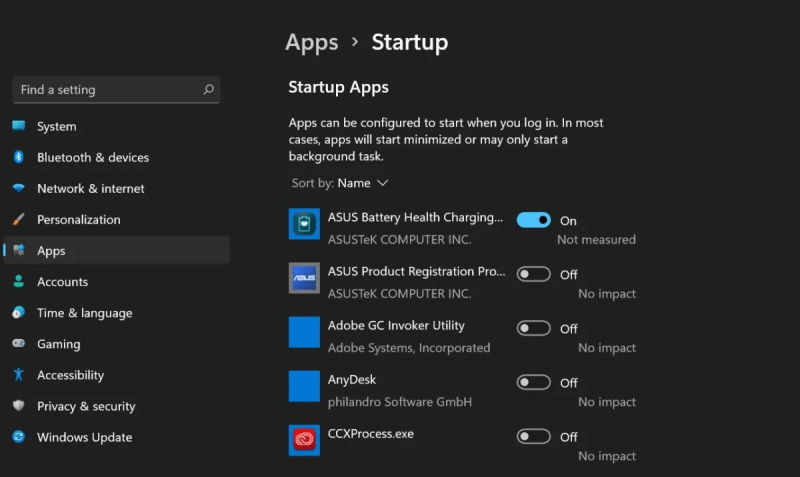800x477 pixels.
Task: Click the Not measured impact label
Action: click(596, 239)
